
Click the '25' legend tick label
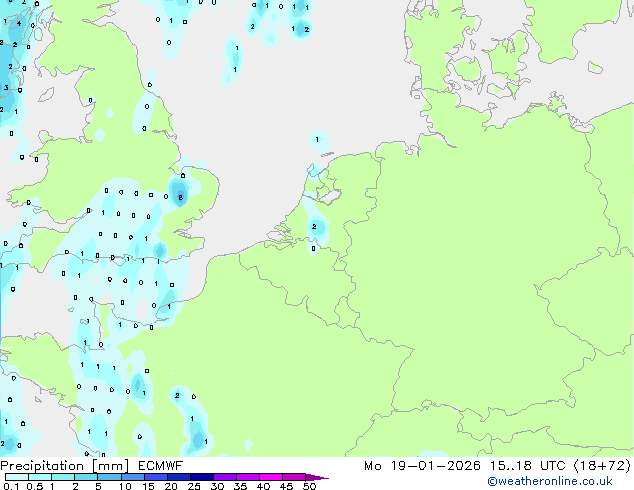(x=194, y=486)
